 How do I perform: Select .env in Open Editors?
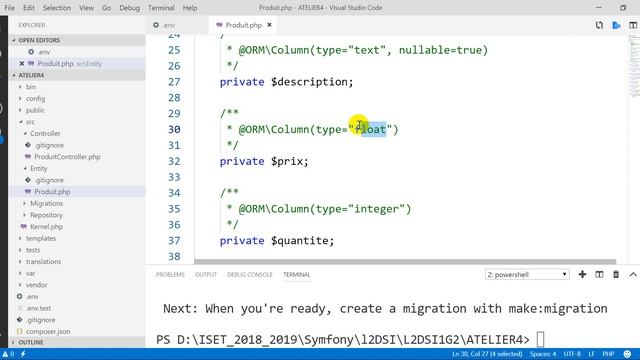[x=77, y=52]
